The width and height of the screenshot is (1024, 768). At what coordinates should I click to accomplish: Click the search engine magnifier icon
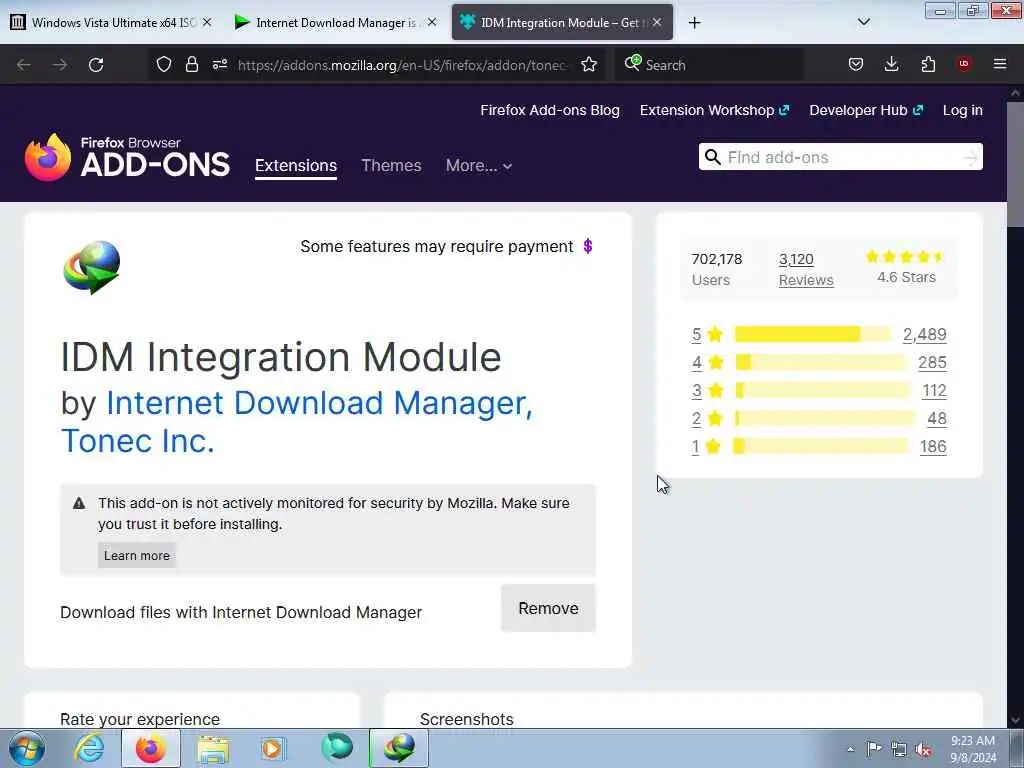[x=632, y=63]
